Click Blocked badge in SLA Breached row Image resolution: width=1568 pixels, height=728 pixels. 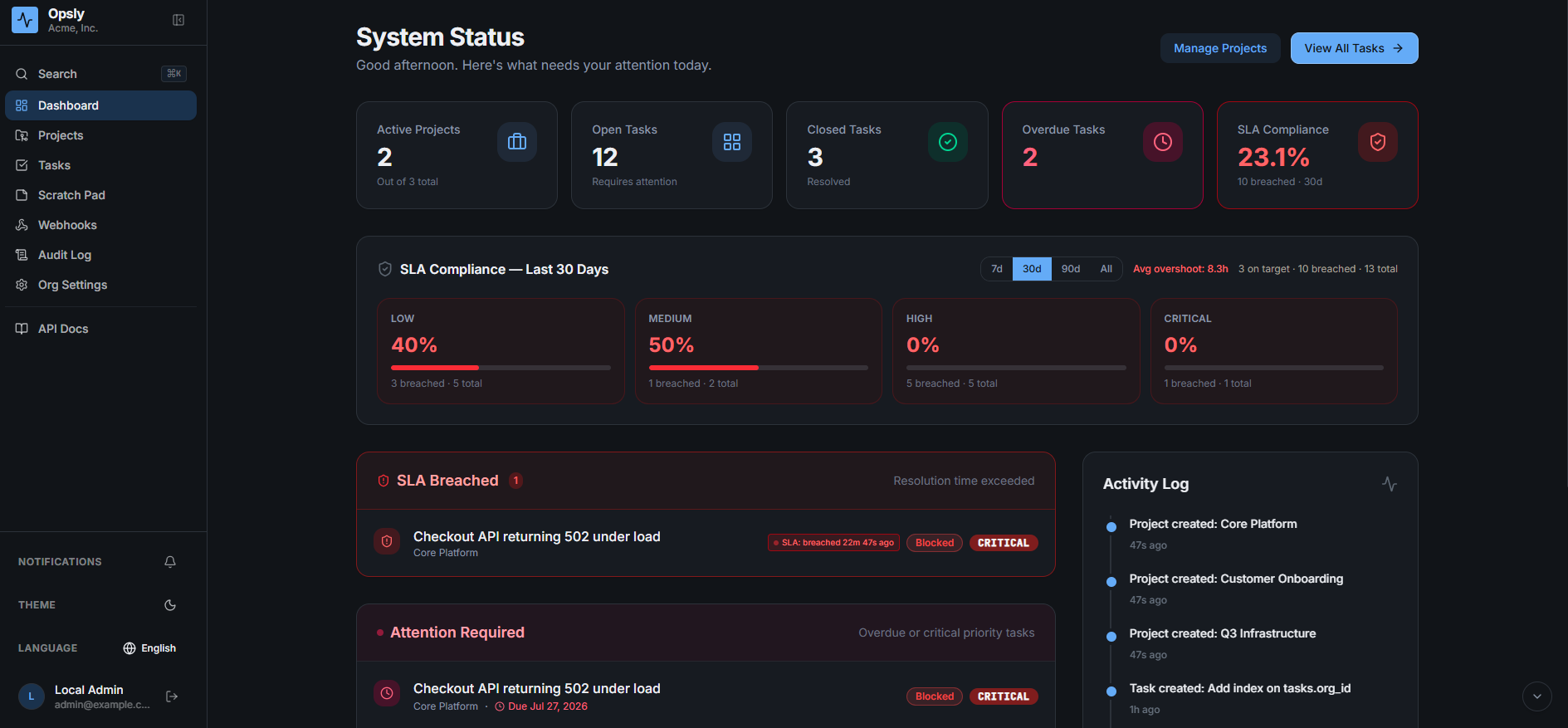pos(935,543)
